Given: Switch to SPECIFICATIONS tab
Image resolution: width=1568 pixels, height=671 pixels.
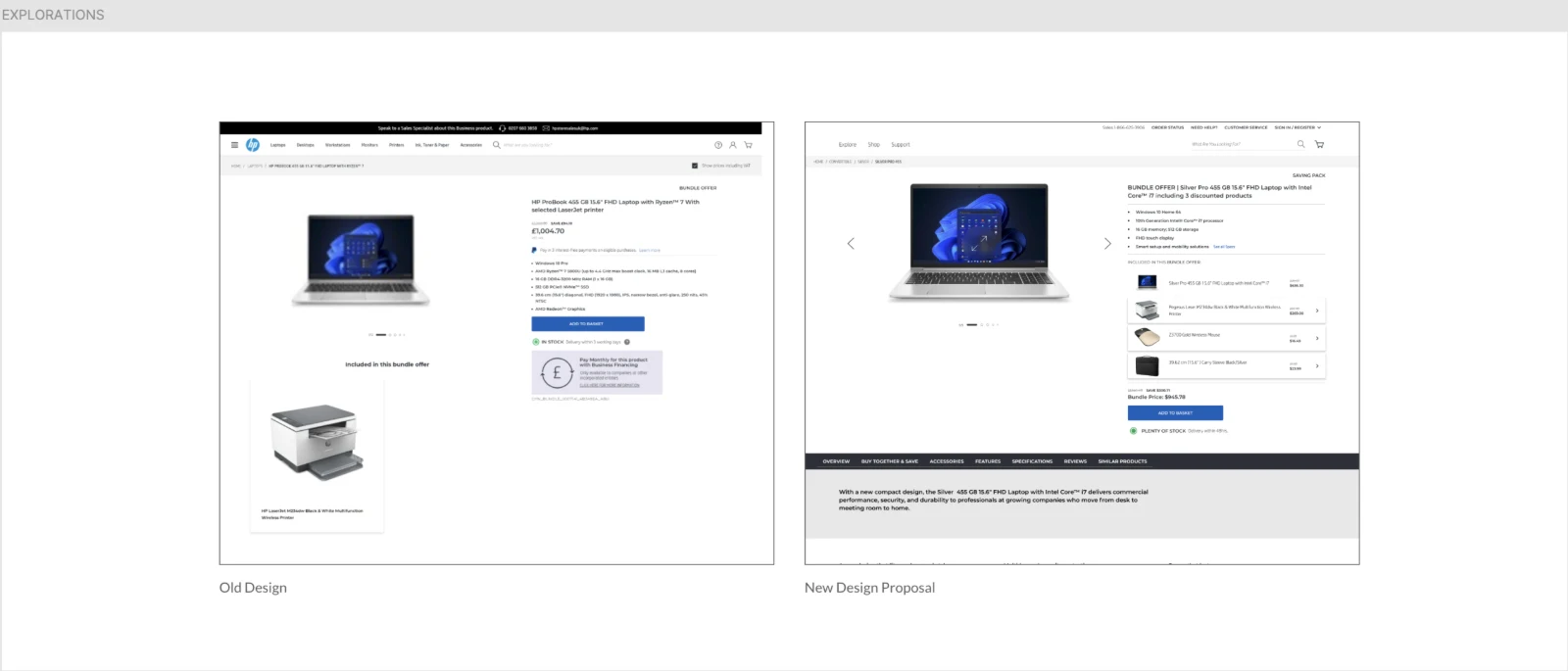Looking at the screenshot, I should point(1032,461).
